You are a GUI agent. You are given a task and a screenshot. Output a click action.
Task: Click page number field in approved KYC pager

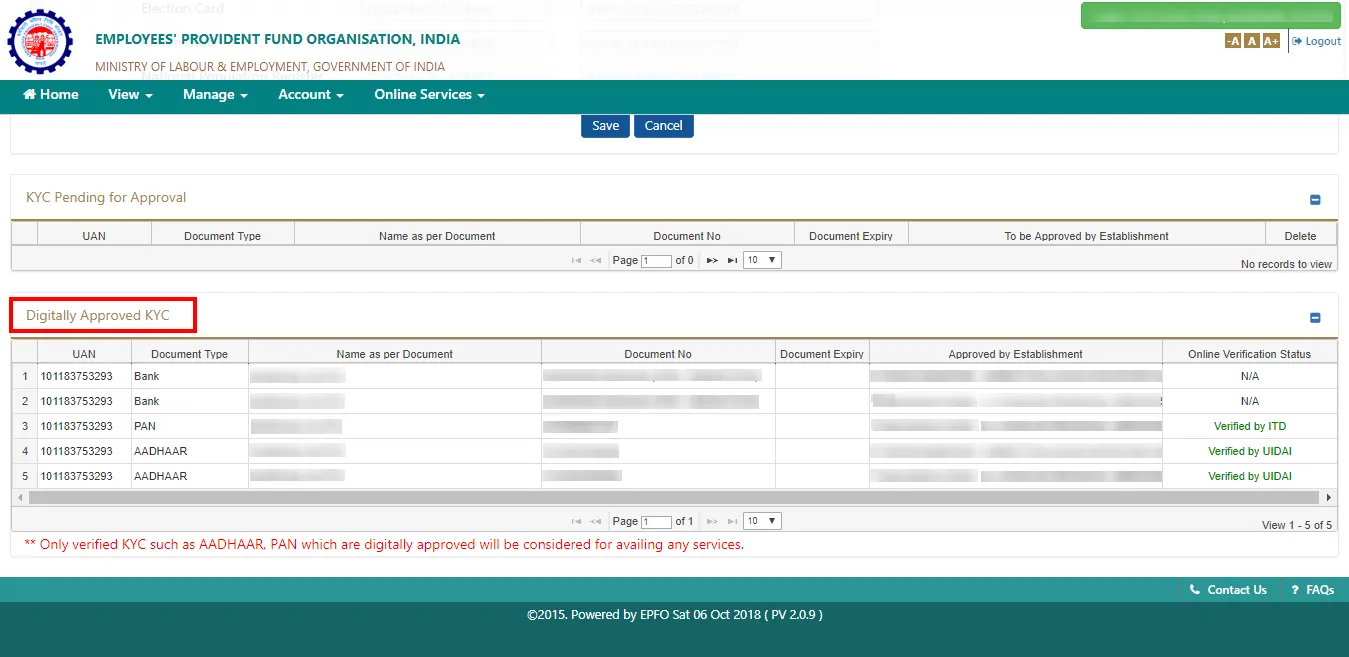657,522
